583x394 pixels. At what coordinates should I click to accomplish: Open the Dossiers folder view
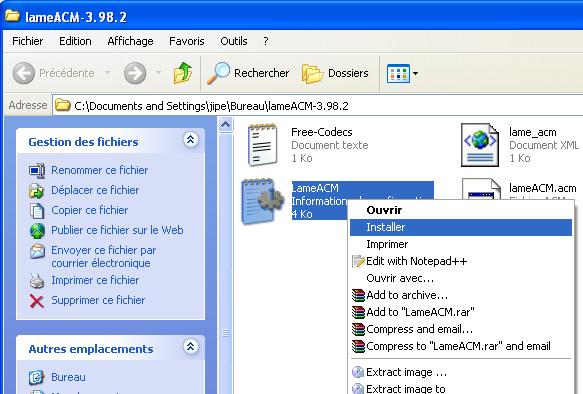pos(335,73)
